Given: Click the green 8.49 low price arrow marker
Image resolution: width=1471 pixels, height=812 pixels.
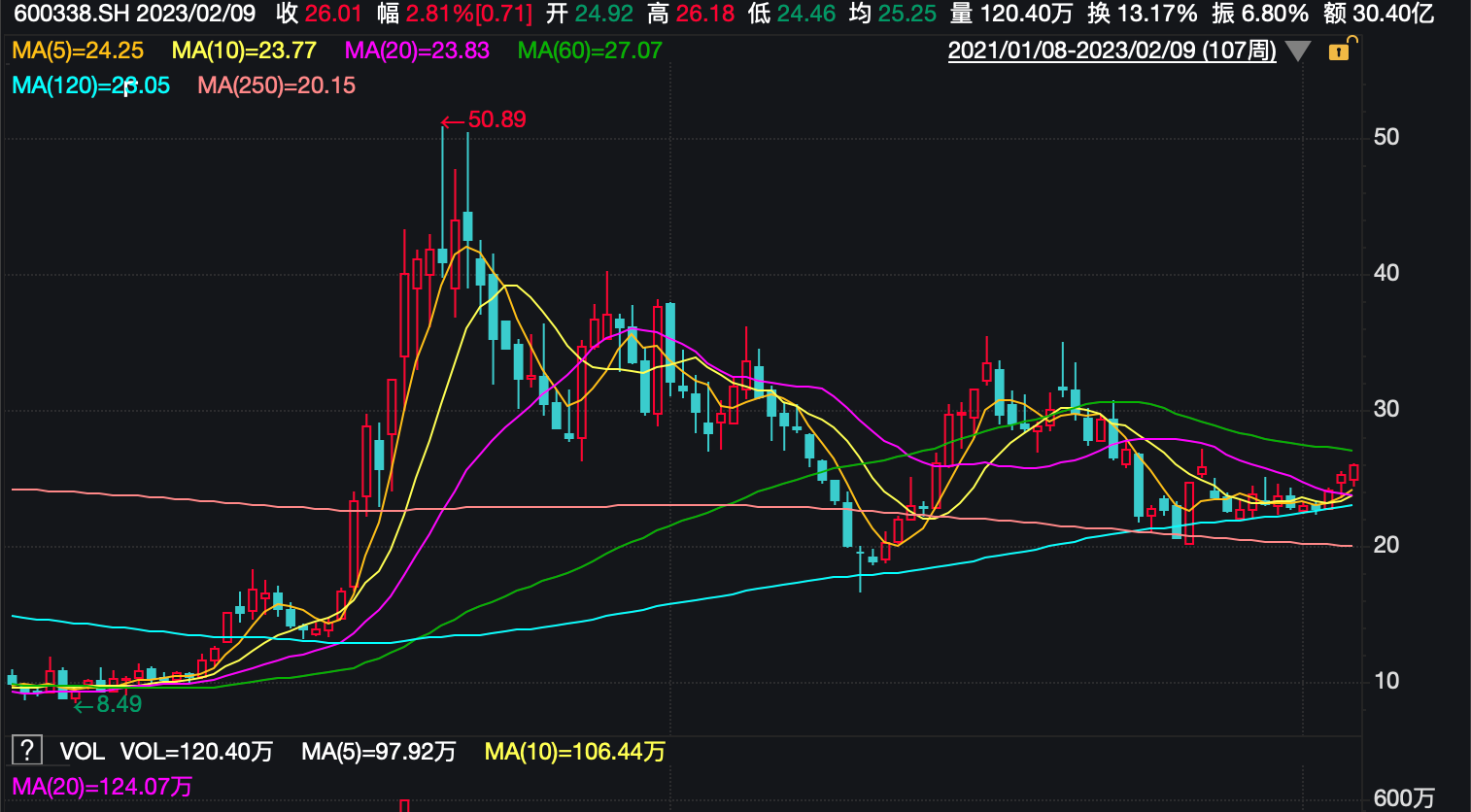Looking at the screenshot, I should pyautogui.click(x=108, y=704).
